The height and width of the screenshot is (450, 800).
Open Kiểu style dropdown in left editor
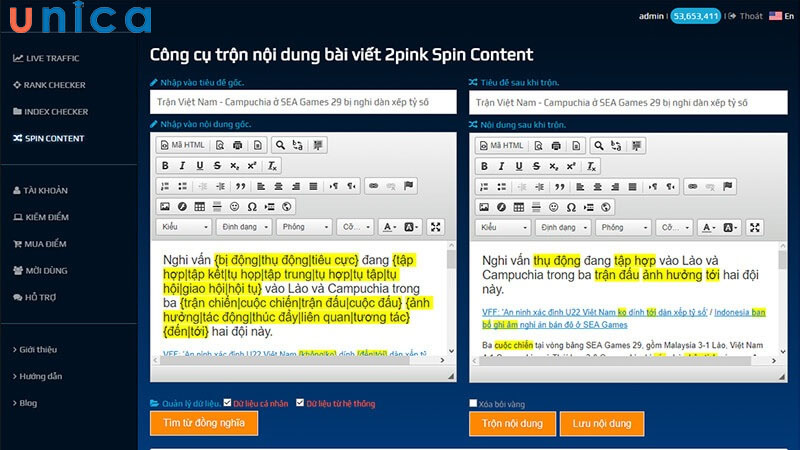pyautogui.click(x=184, y=227)
